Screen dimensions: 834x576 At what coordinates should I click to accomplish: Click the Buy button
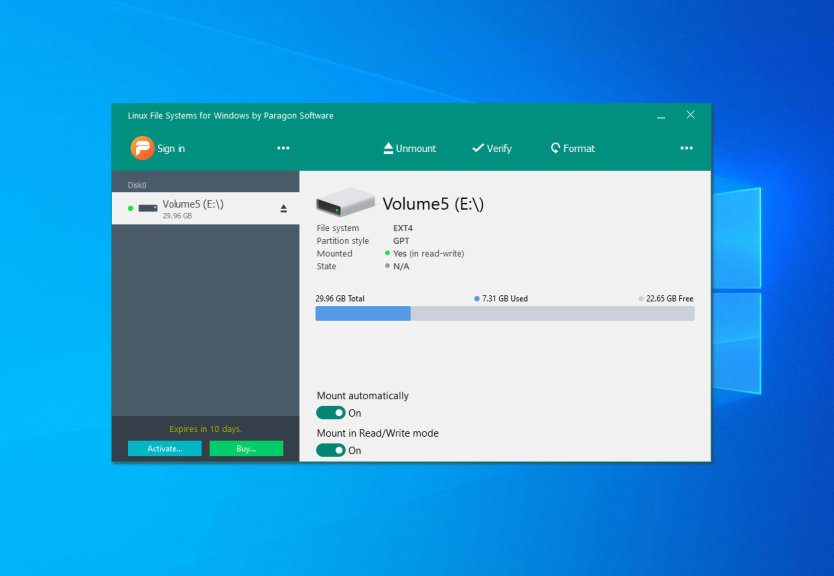[x=246, y=448]
